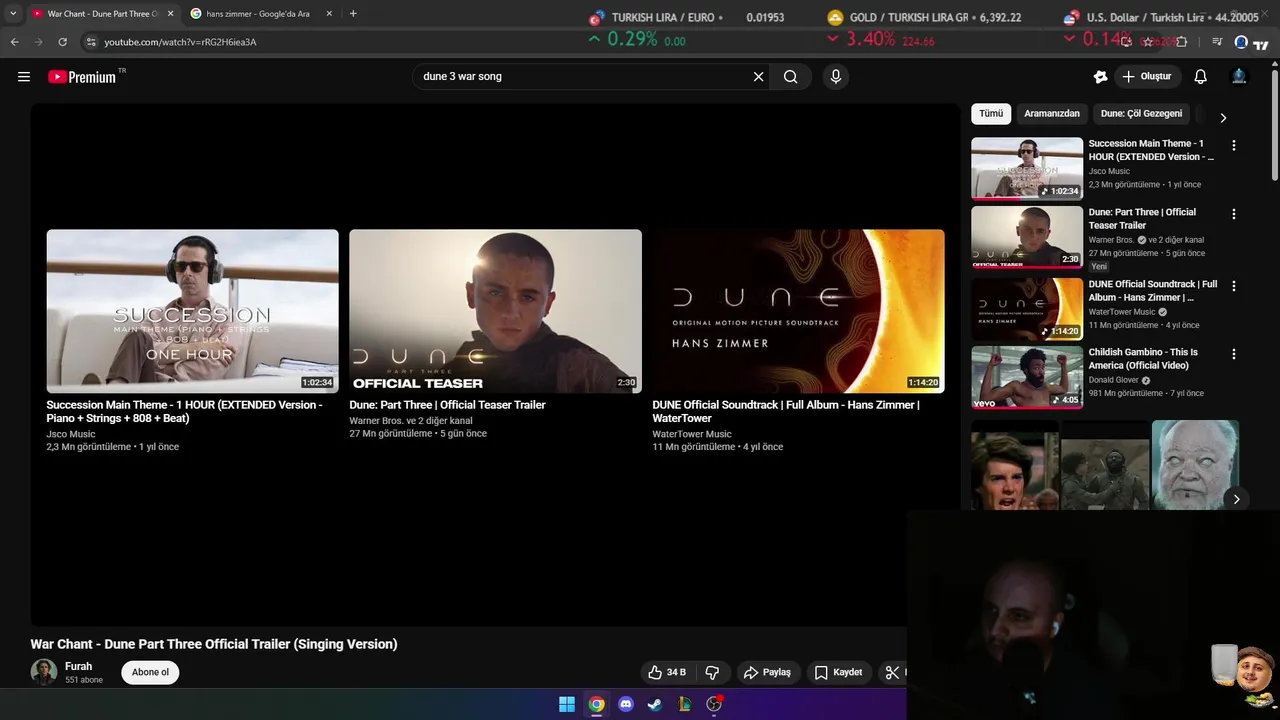Open the Furah channel name link
This screenshot has width=1280, height=720.
(x=78, y=666)
